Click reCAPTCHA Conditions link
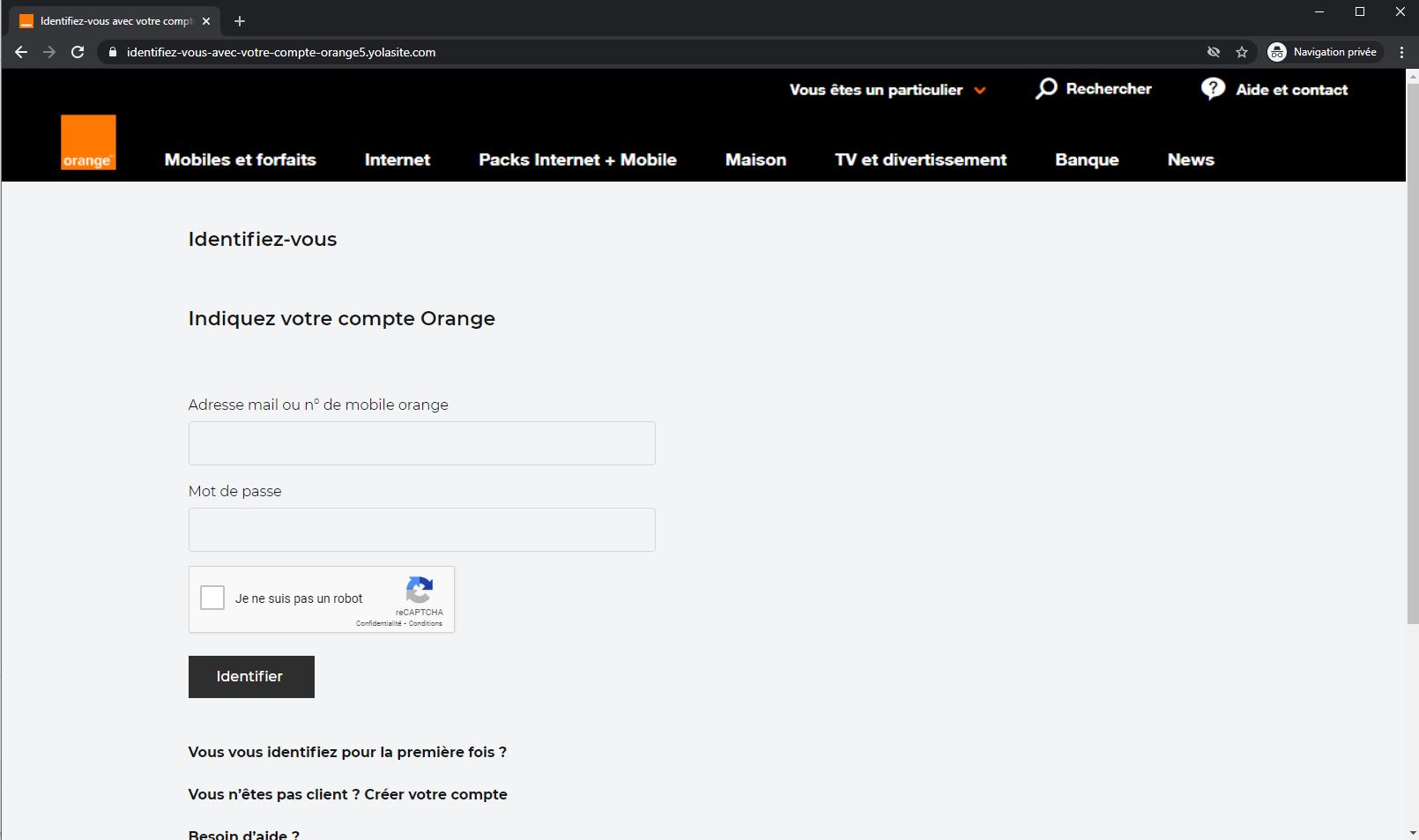The width and height of the screenshot is (1419, 840). pos(426,623)
